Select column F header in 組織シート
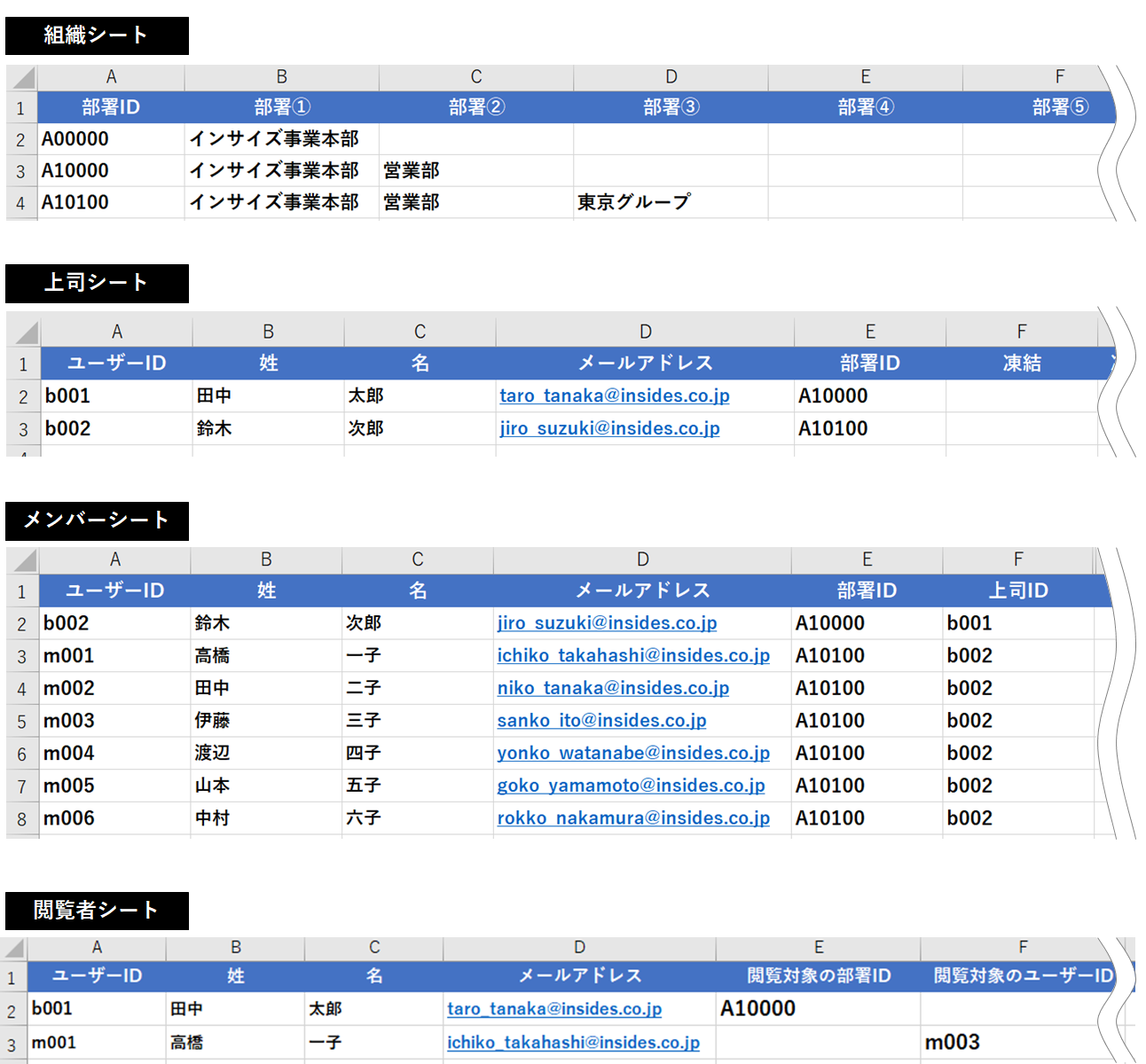The height and width of the screenshot is (1064, 1146). (x=1038, y=77)
